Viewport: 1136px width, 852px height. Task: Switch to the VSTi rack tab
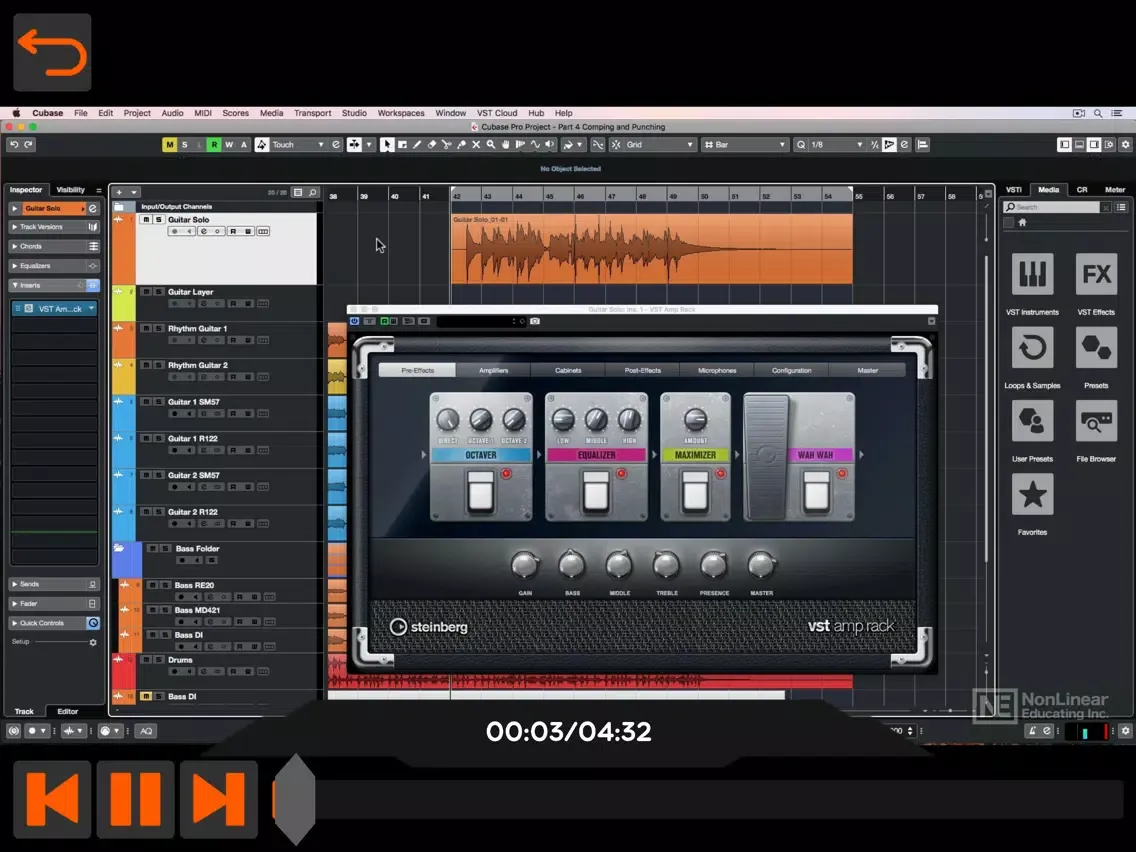coord(1014,190)
